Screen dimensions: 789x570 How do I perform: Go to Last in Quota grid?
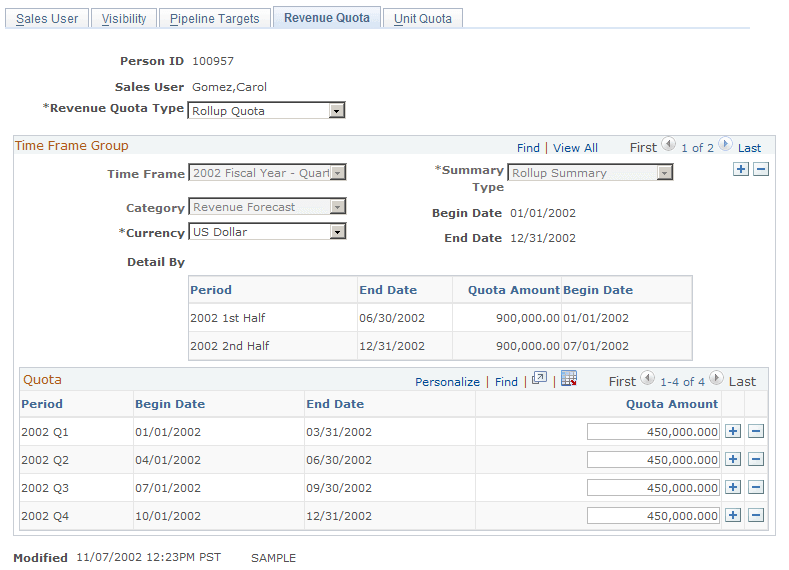[x=742, y=382]
